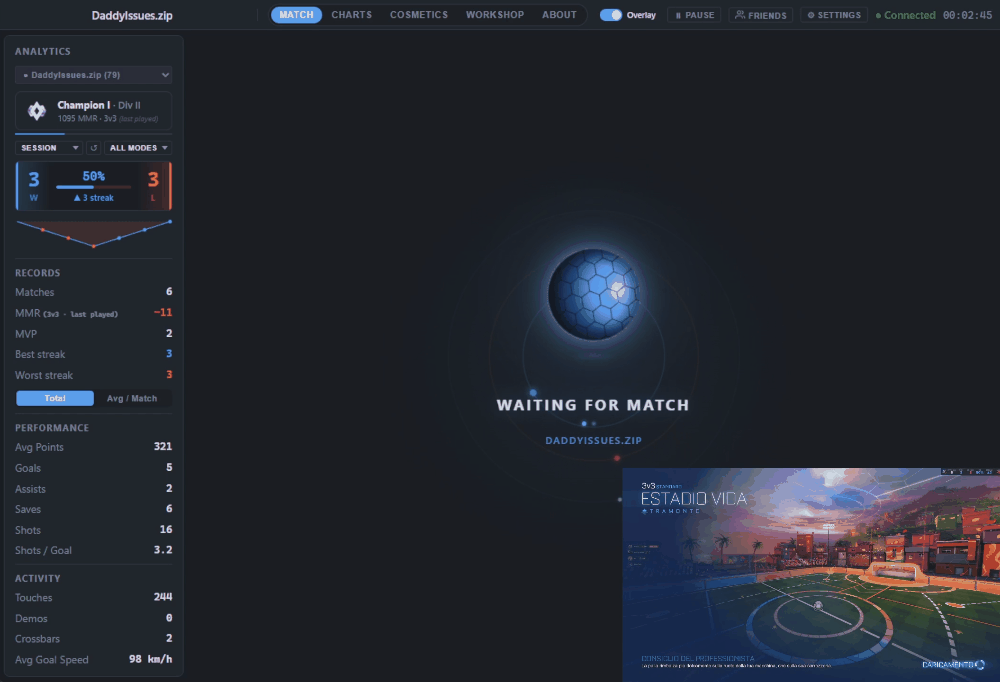
Task: Click the Estadio Vida game preview thumbnail
Action: (811, 574)
